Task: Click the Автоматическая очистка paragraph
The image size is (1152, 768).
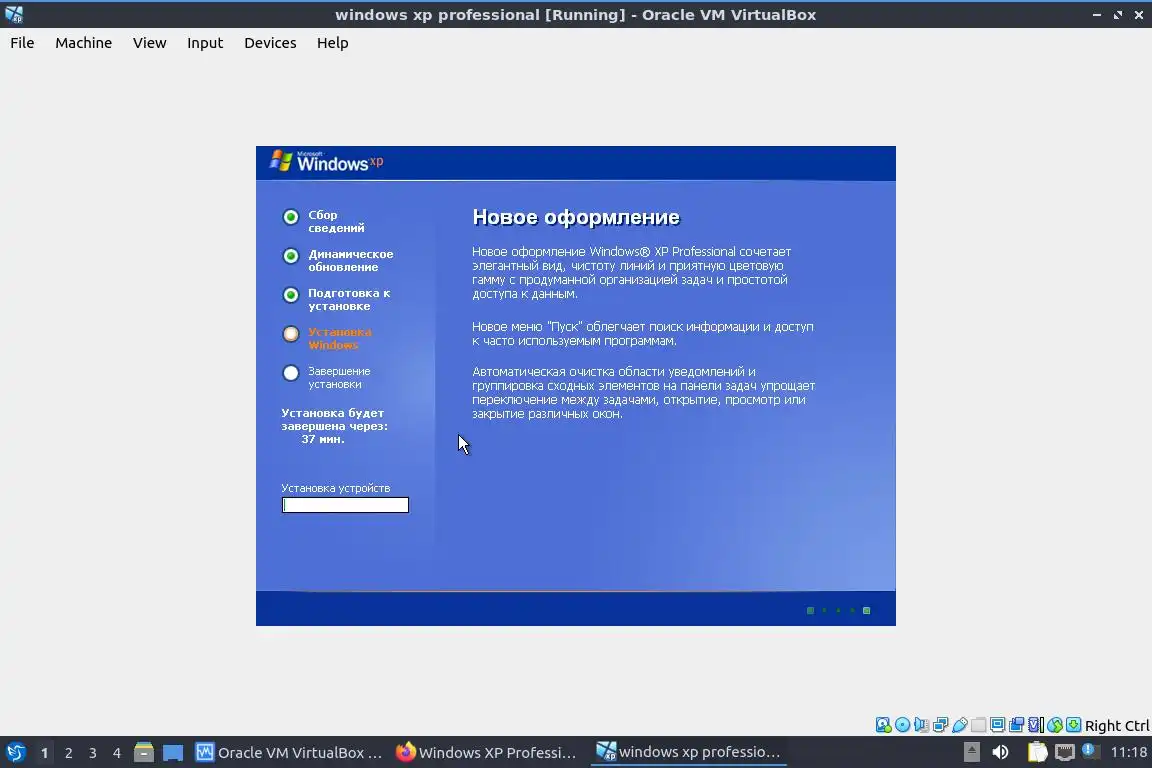Action: coord(644,392)
